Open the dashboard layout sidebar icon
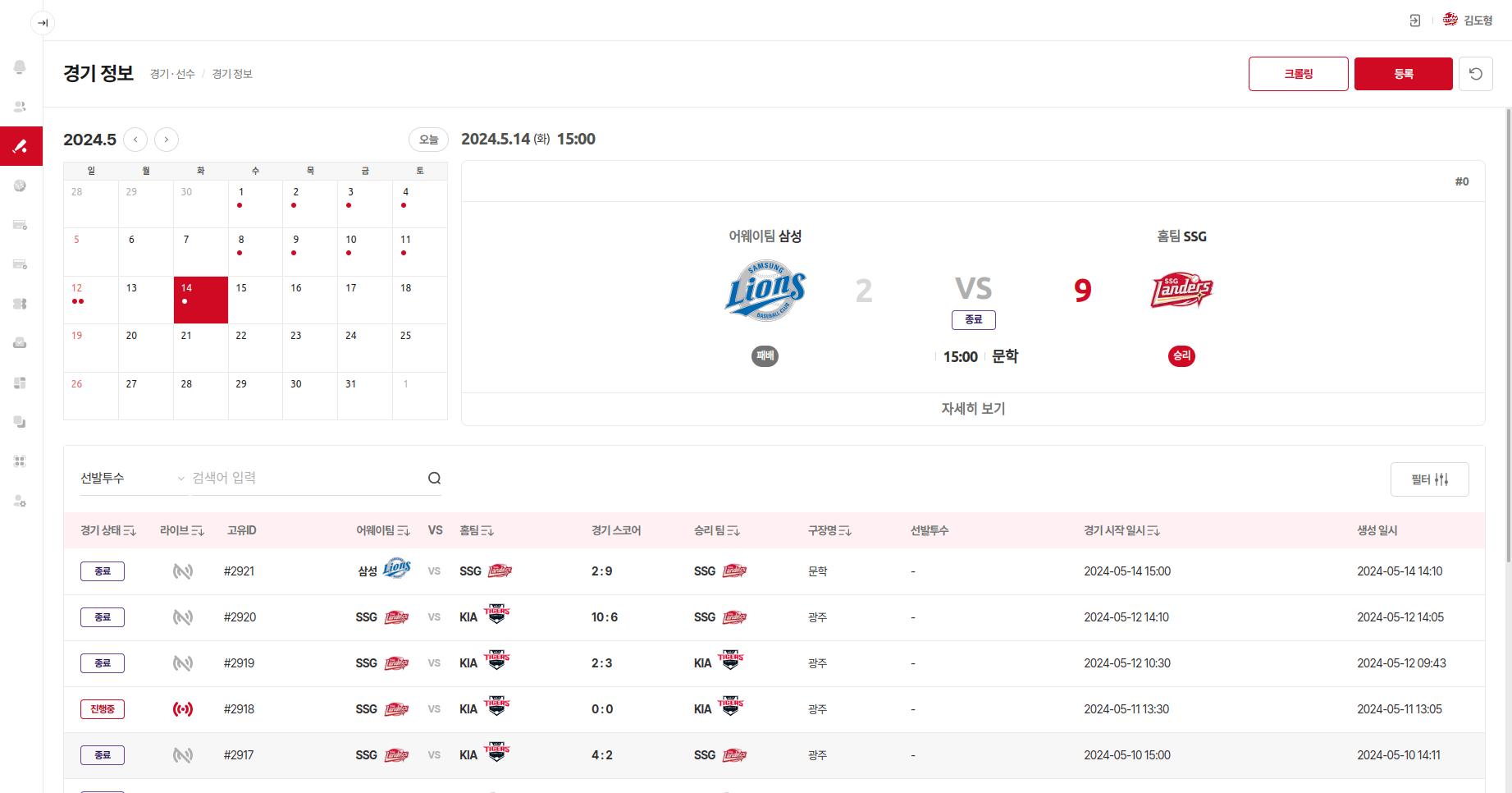 point(20,383)
